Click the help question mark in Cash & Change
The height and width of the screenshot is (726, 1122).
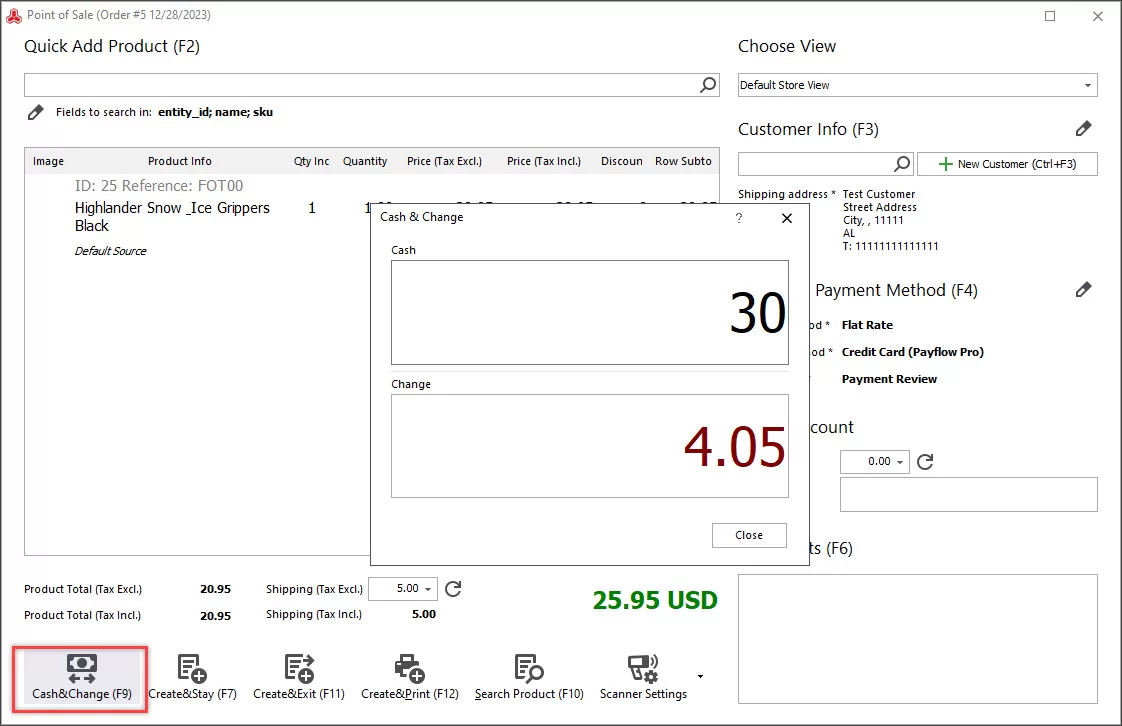pyautogui.click(x=739, y=218)
